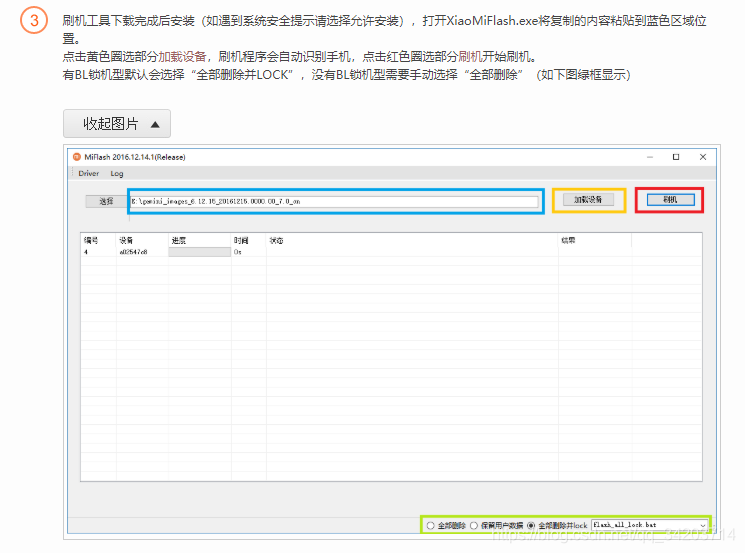Click the progress bar in device row
745x553 pixels.
pyautogui.click(x=200, y=252)
